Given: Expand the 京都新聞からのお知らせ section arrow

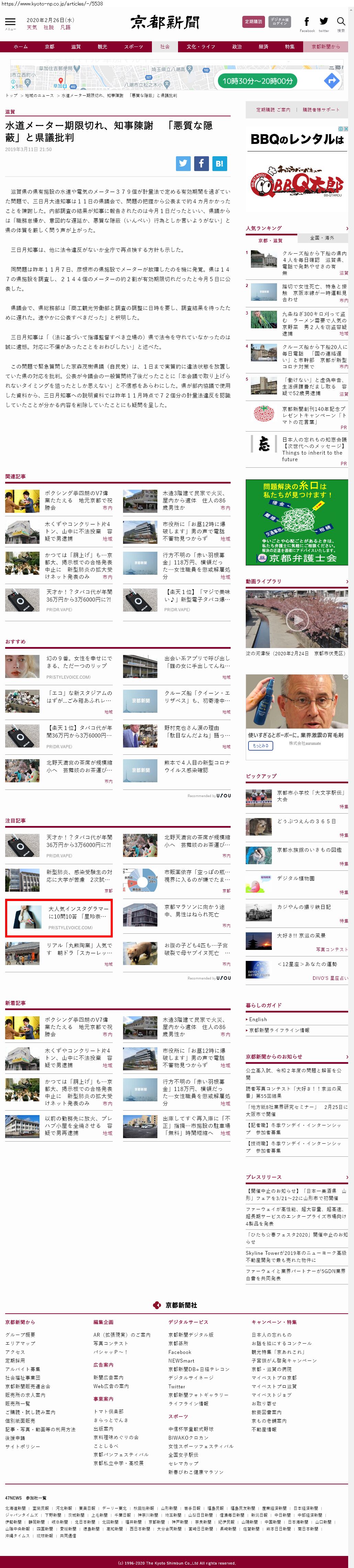Looking at the screenshot, I should pyautogui.click(x=347, y=1057).
